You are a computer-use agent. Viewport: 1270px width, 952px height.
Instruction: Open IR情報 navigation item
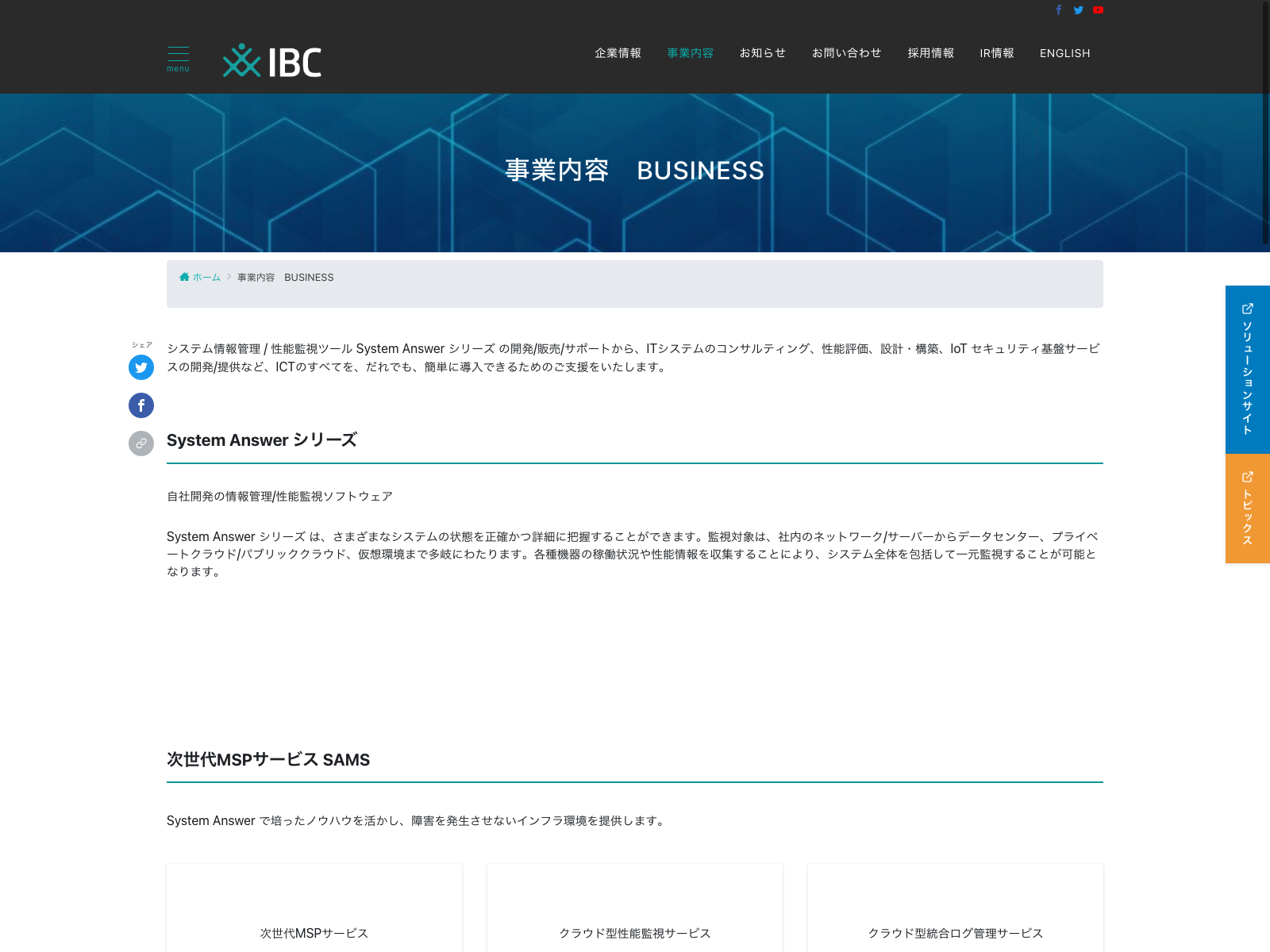pyautogui.click(x=996, y=53)
